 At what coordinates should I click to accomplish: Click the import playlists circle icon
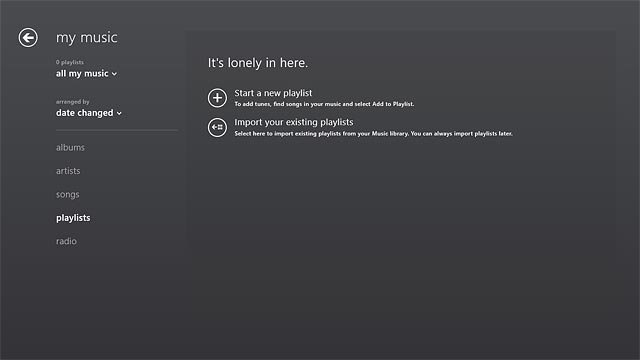(217, 127)
